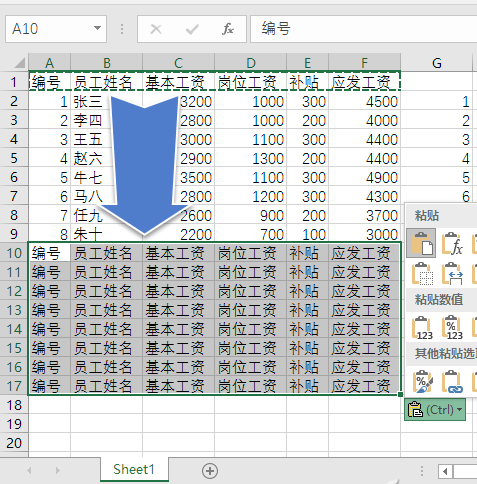Click the Cancel X in formula bar
The height and width of the screenshot is (484, 477).
click(156, 29)
